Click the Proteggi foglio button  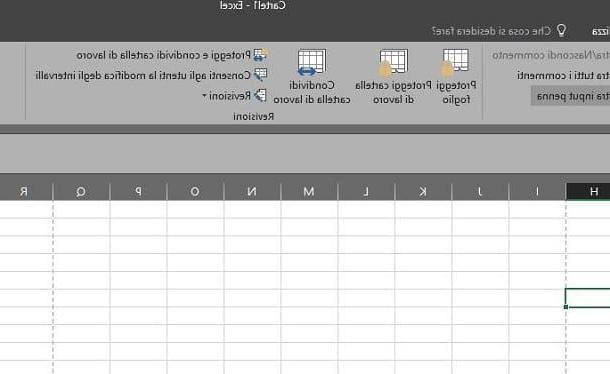(x=456, y=76)
